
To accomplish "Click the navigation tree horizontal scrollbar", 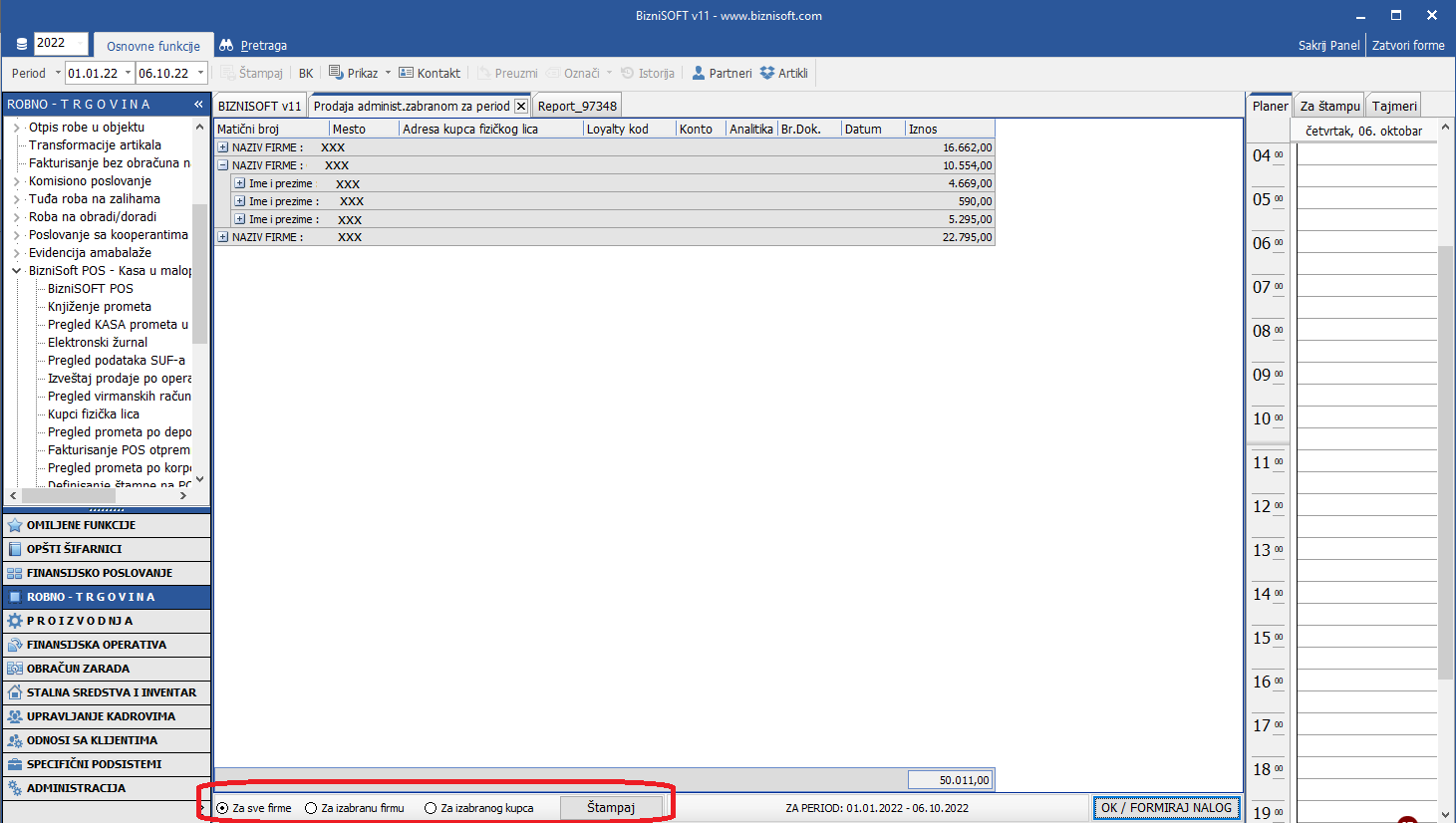I will (98, 495).
